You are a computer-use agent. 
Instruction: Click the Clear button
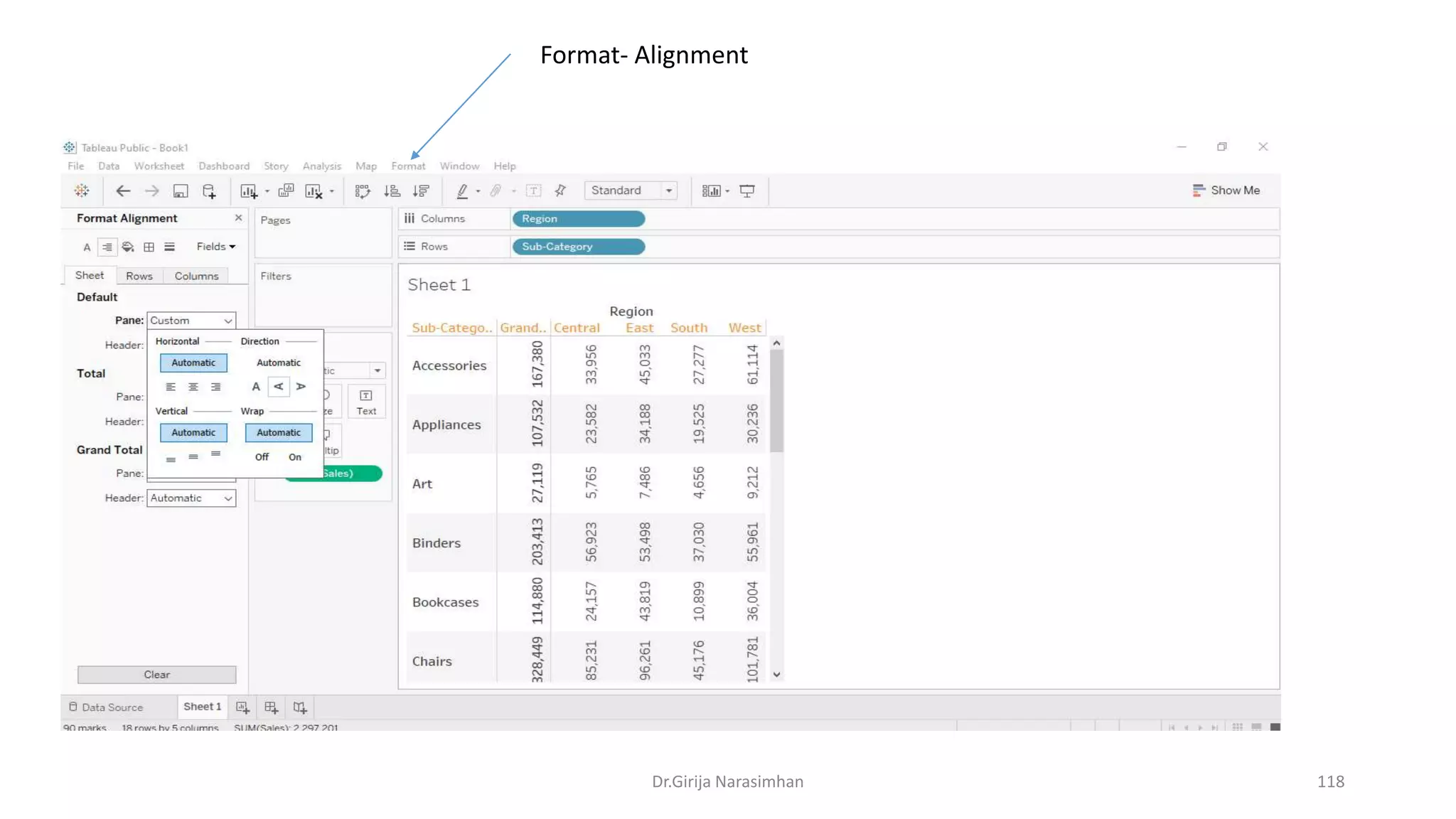(156, 674)
